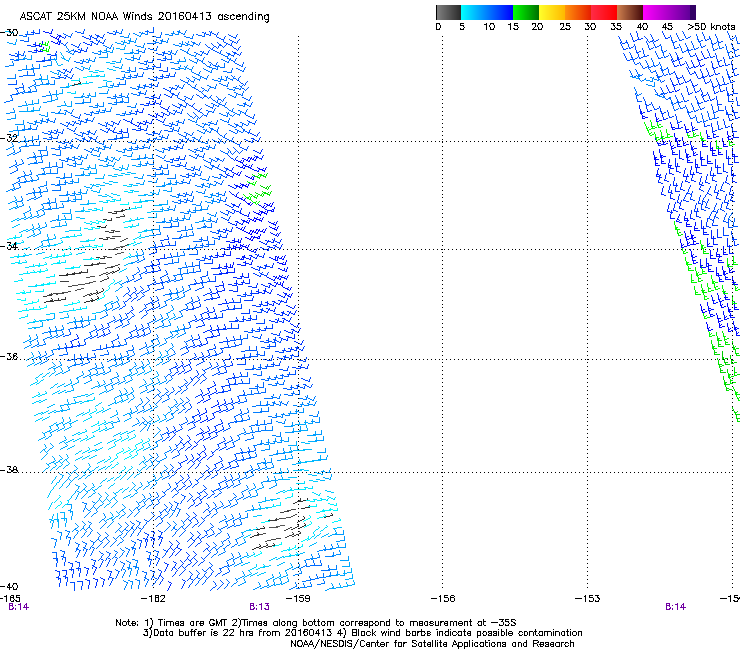Click the -38 latitude axis label
Screen dimensions: 740x650
pyautogui.click(x=9, y=470)
